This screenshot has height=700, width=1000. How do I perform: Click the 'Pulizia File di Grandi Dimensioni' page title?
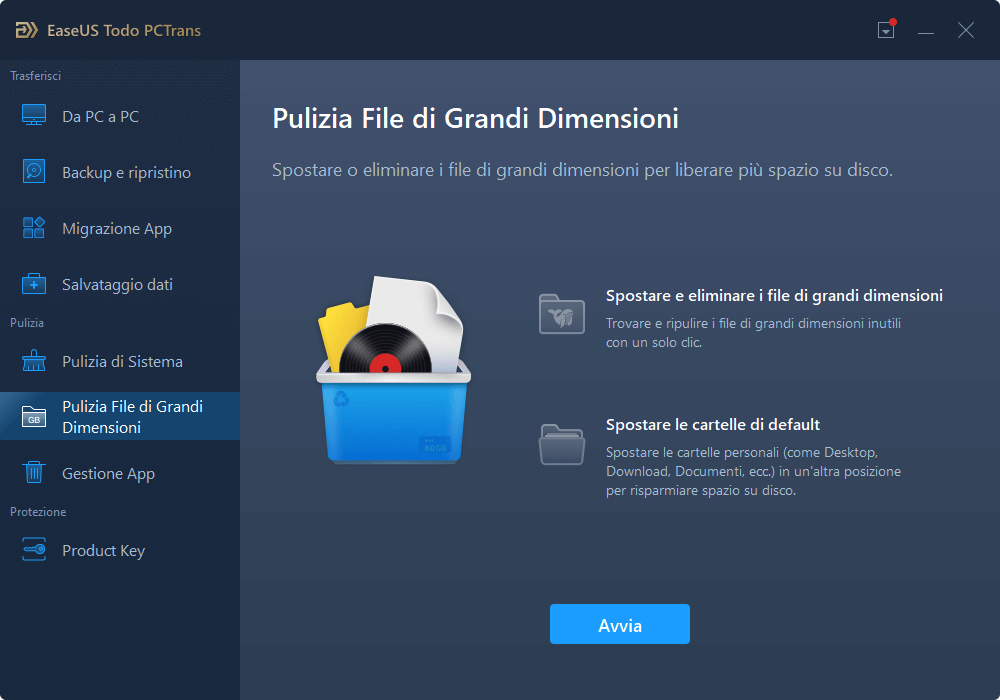coord(476,119)
